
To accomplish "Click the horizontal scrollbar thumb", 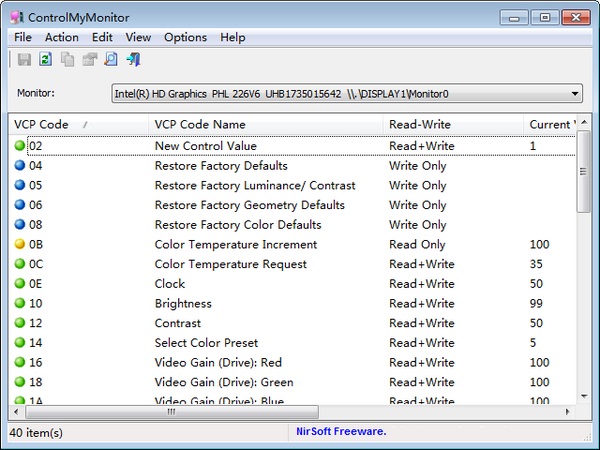I will pos(170,411).
